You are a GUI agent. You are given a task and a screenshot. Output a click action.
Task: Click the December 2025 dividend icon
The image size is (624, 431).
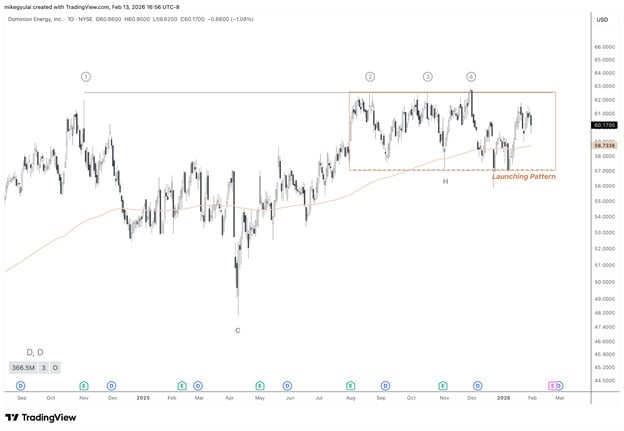pyautogui.click(x=478, y=386)
